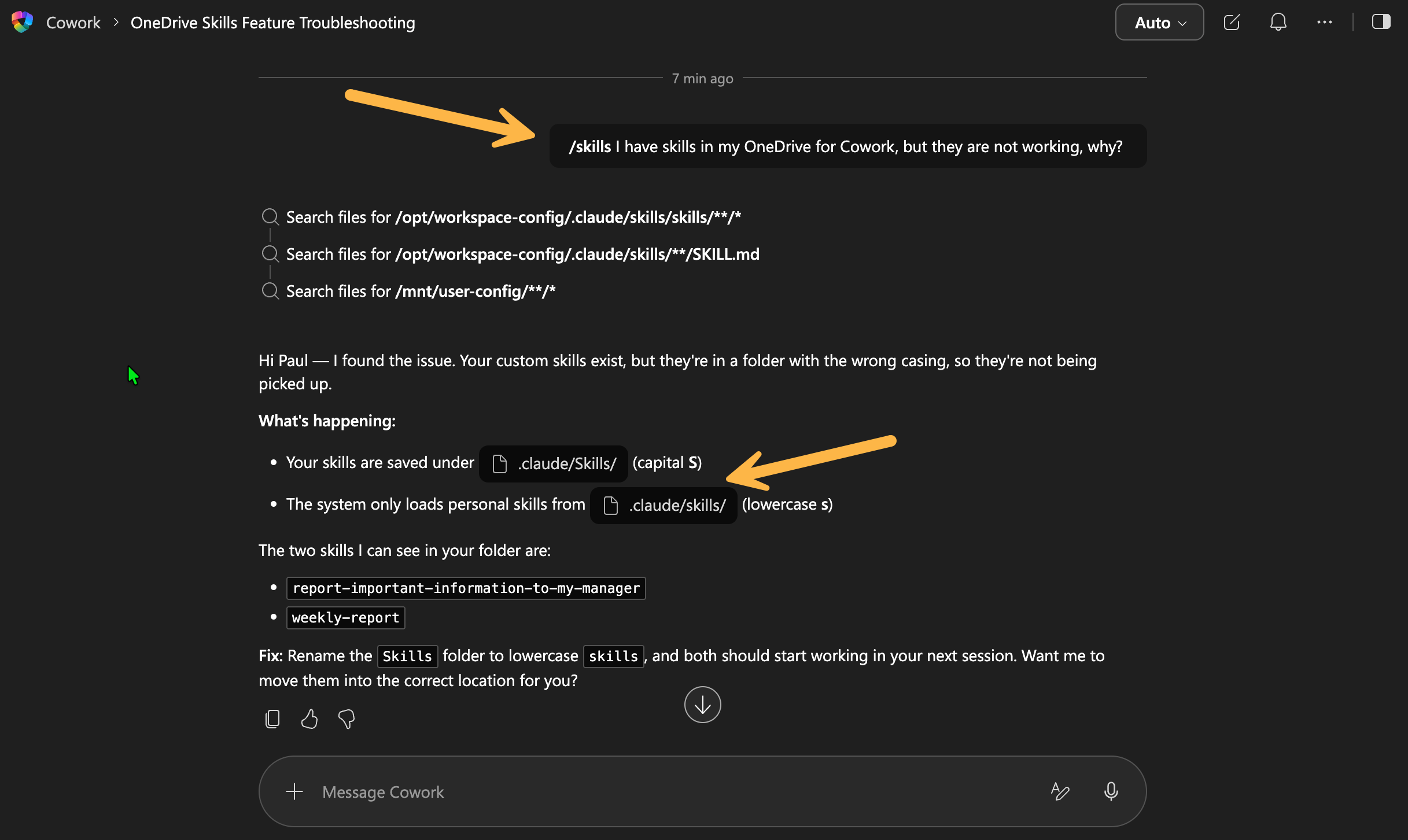
Task: Click the magnifier icon beside SKILL.md search
Action: 270,253
